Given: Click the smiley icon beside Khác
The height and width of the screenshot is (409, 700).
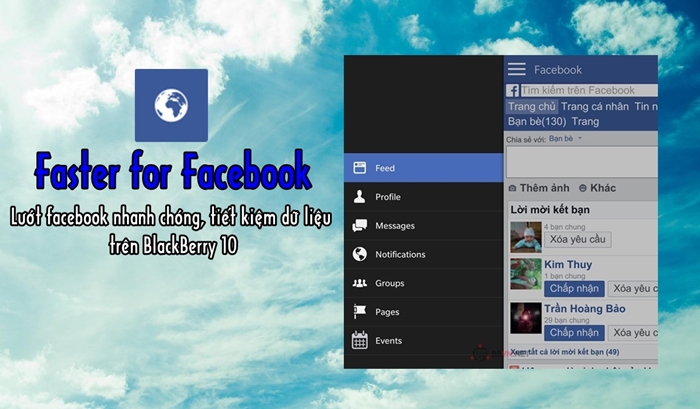Looking at the screenshot, I should pos(583,188).
